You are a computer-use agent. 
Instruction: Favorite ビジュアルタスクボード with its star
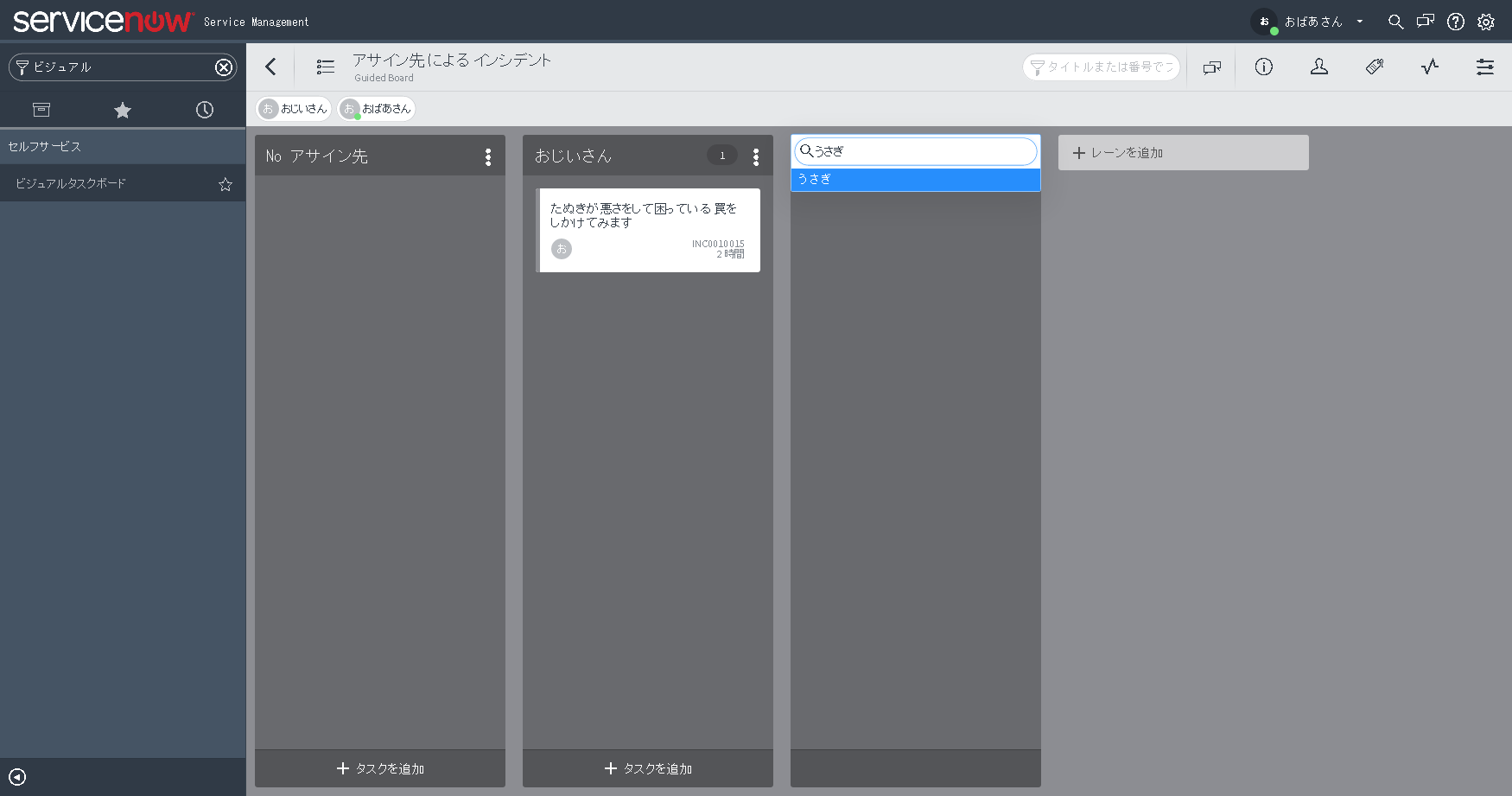click(225, 184)
